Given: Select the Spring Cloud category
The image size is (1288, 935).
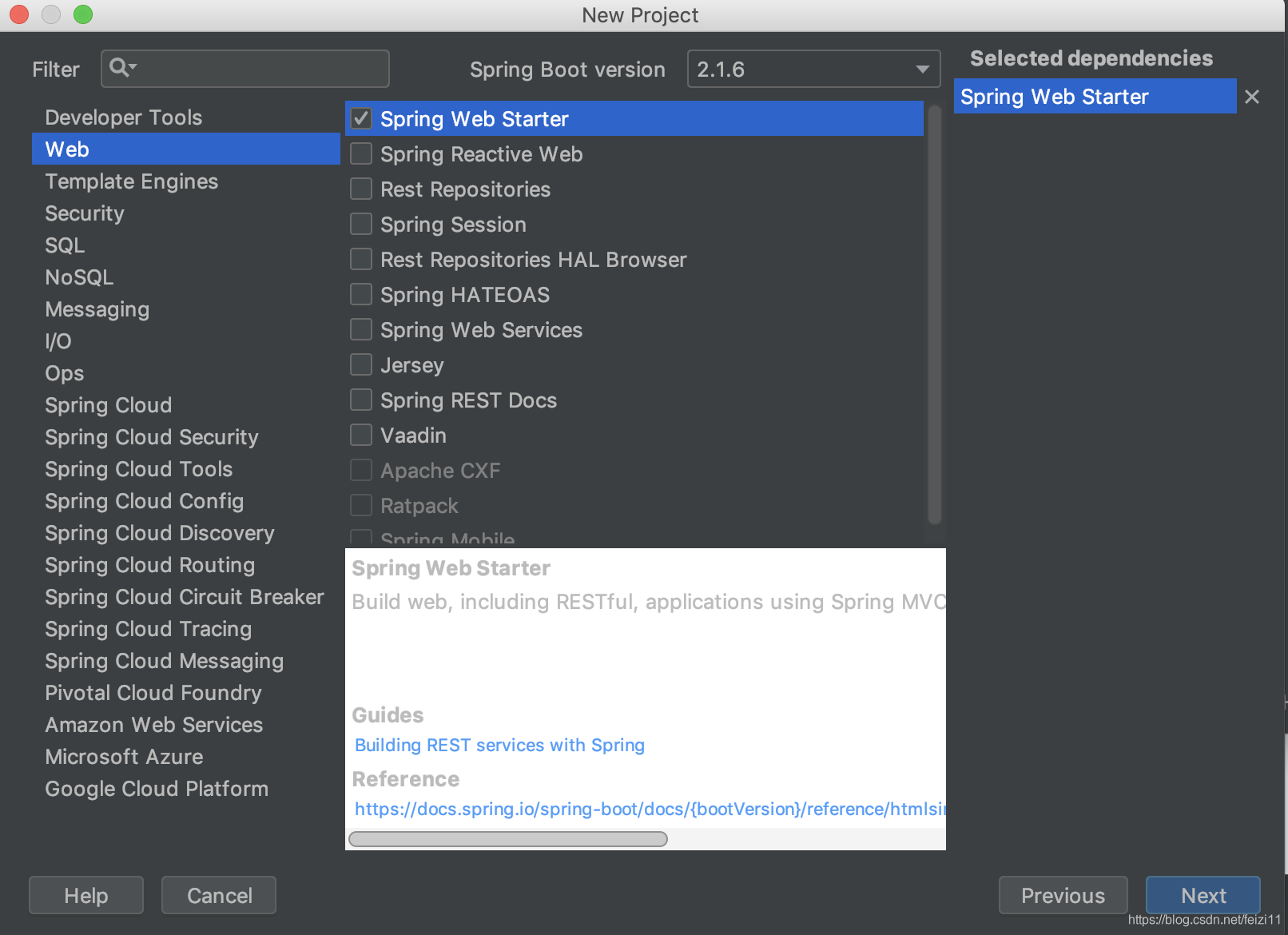Looking at the screenshot, I should pyautogui.click(x=185, y=405).
